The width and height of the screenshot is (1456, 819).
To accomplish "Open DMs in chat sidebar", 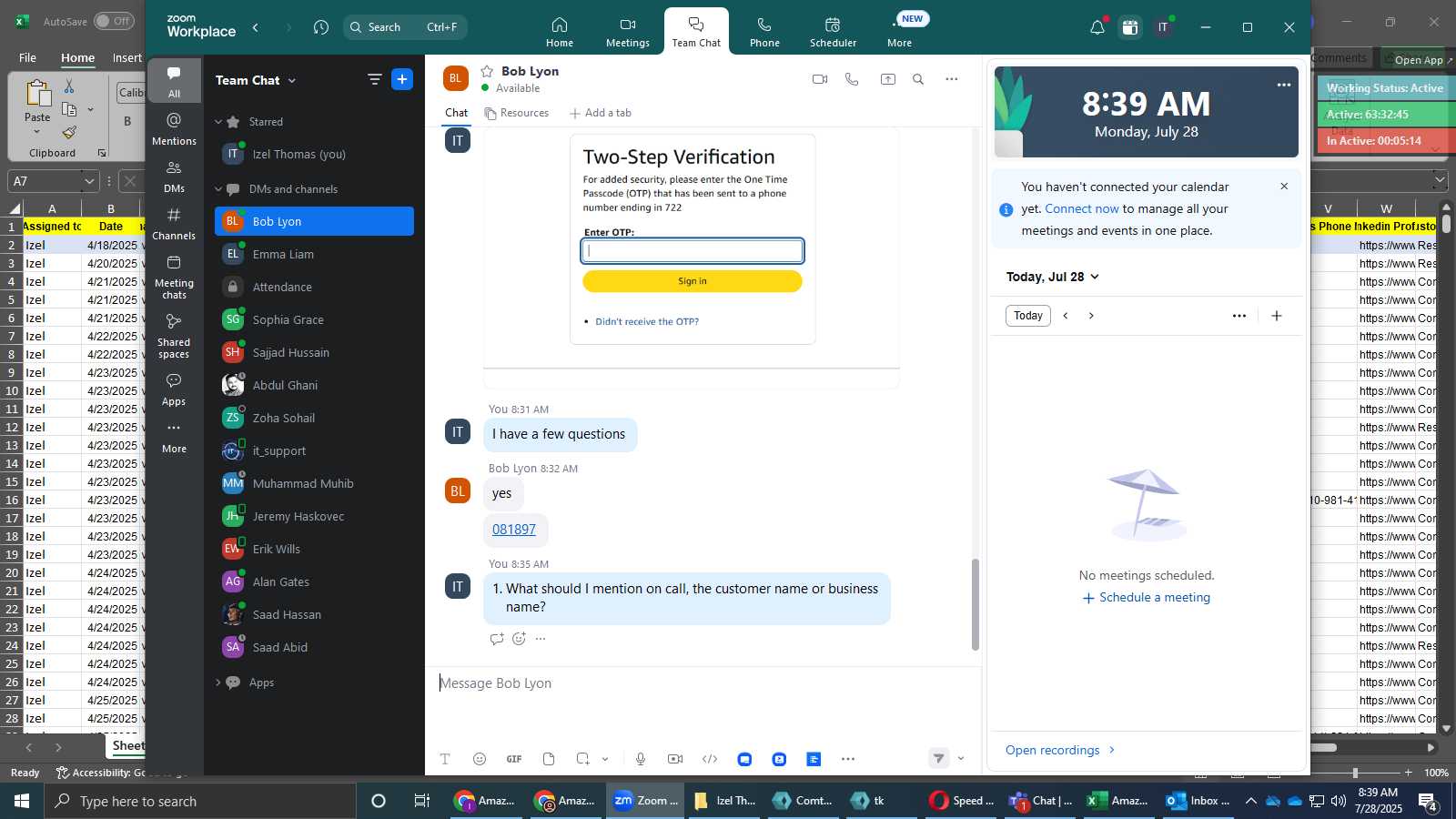I will coord(174,177).
